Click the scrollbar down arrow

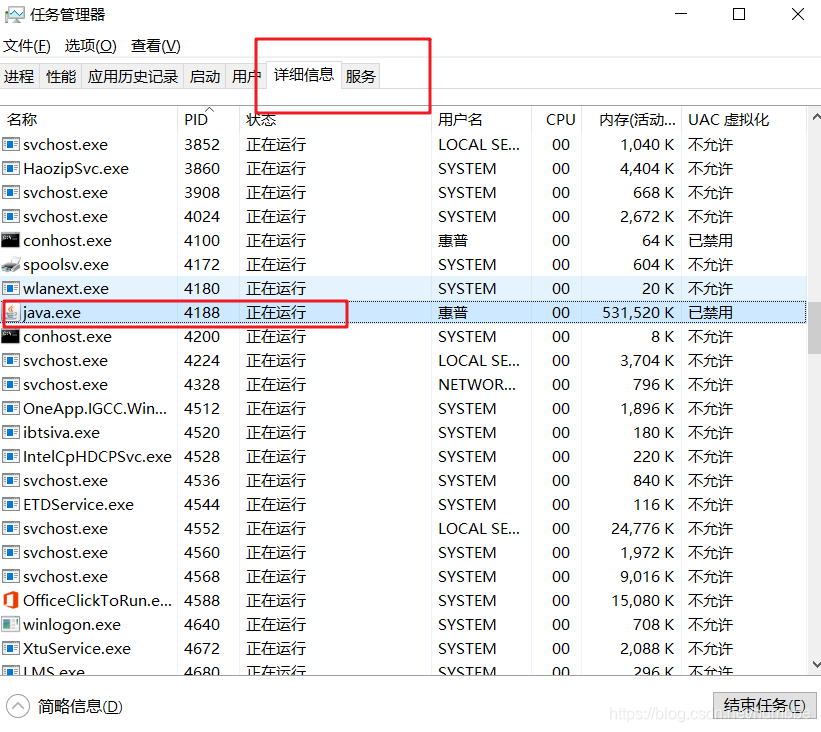point(815,664)
